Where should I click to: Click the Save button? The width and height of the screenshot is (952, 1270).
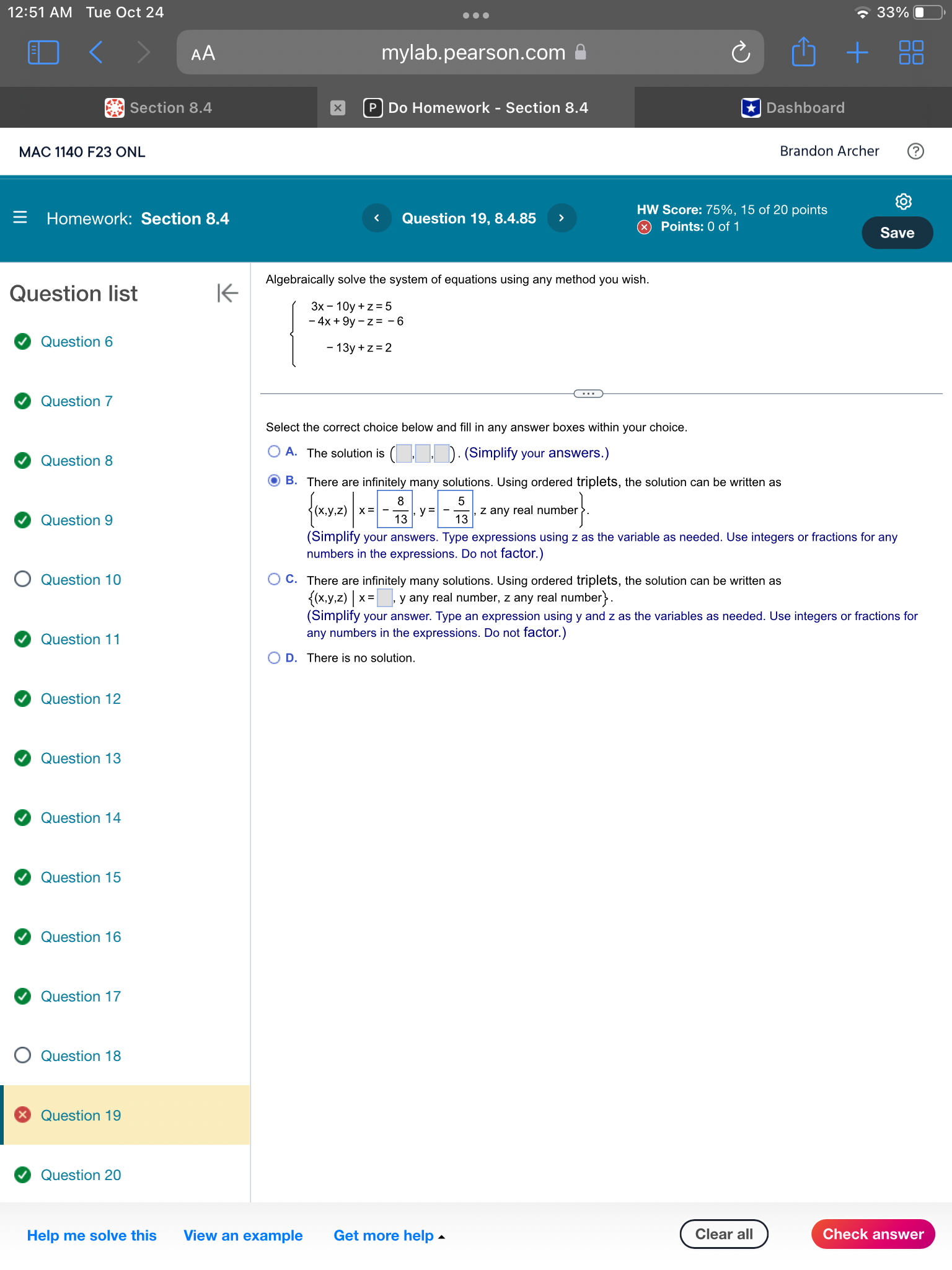897,233
